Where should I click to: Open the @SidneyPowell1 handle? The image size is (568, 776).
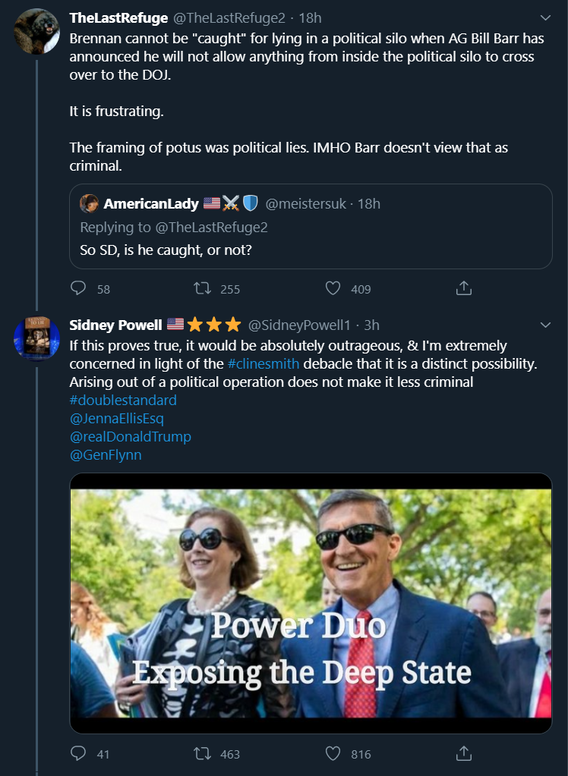299,325
